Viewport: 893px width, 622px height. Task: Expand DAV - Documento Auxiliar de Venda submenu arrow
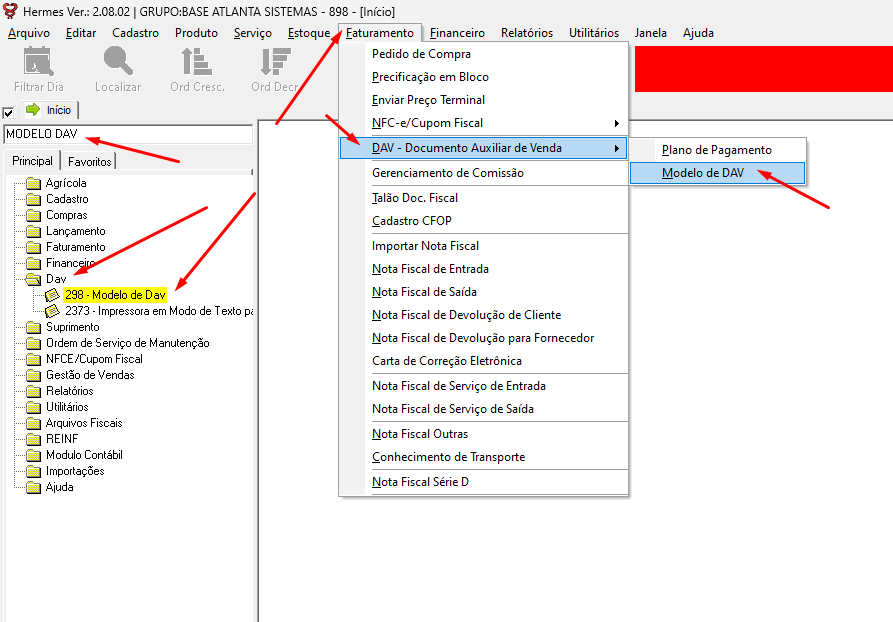tap(616, 148)
